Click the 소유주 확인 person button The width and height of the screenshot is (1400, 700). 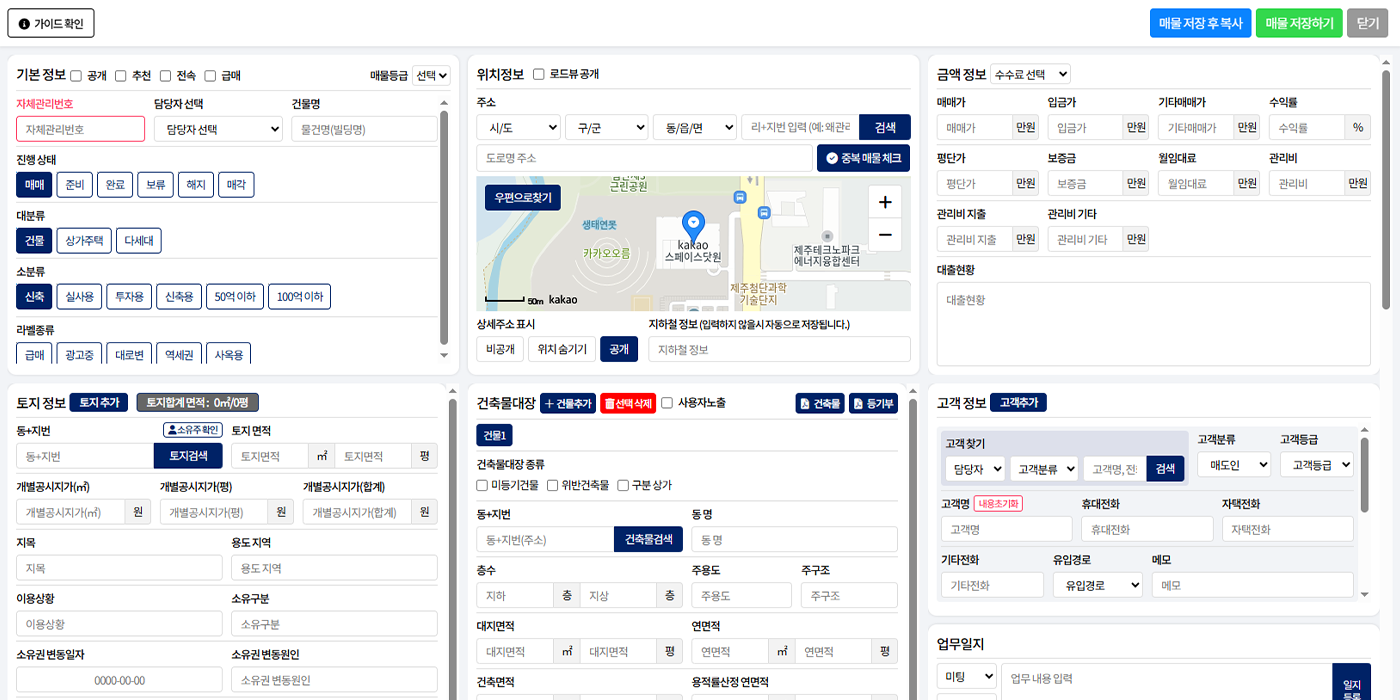point(192,430)
